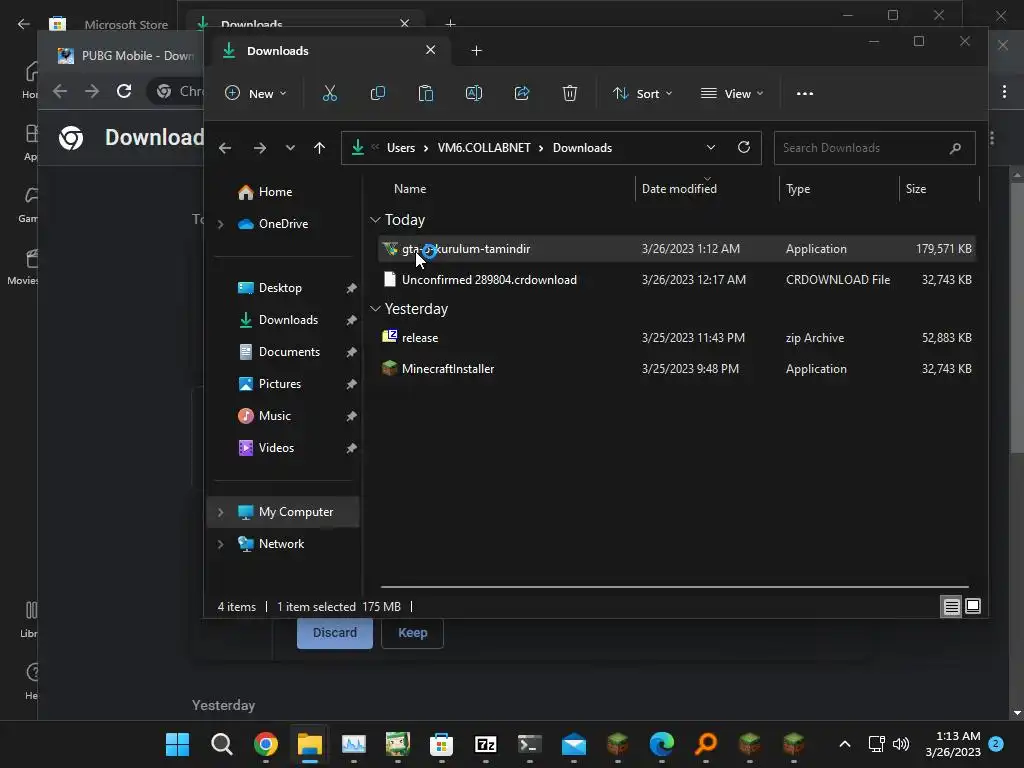Viewport: 1024px width, 768px height.
Task: Close the Downloads tab
Action: click(430, 50)
